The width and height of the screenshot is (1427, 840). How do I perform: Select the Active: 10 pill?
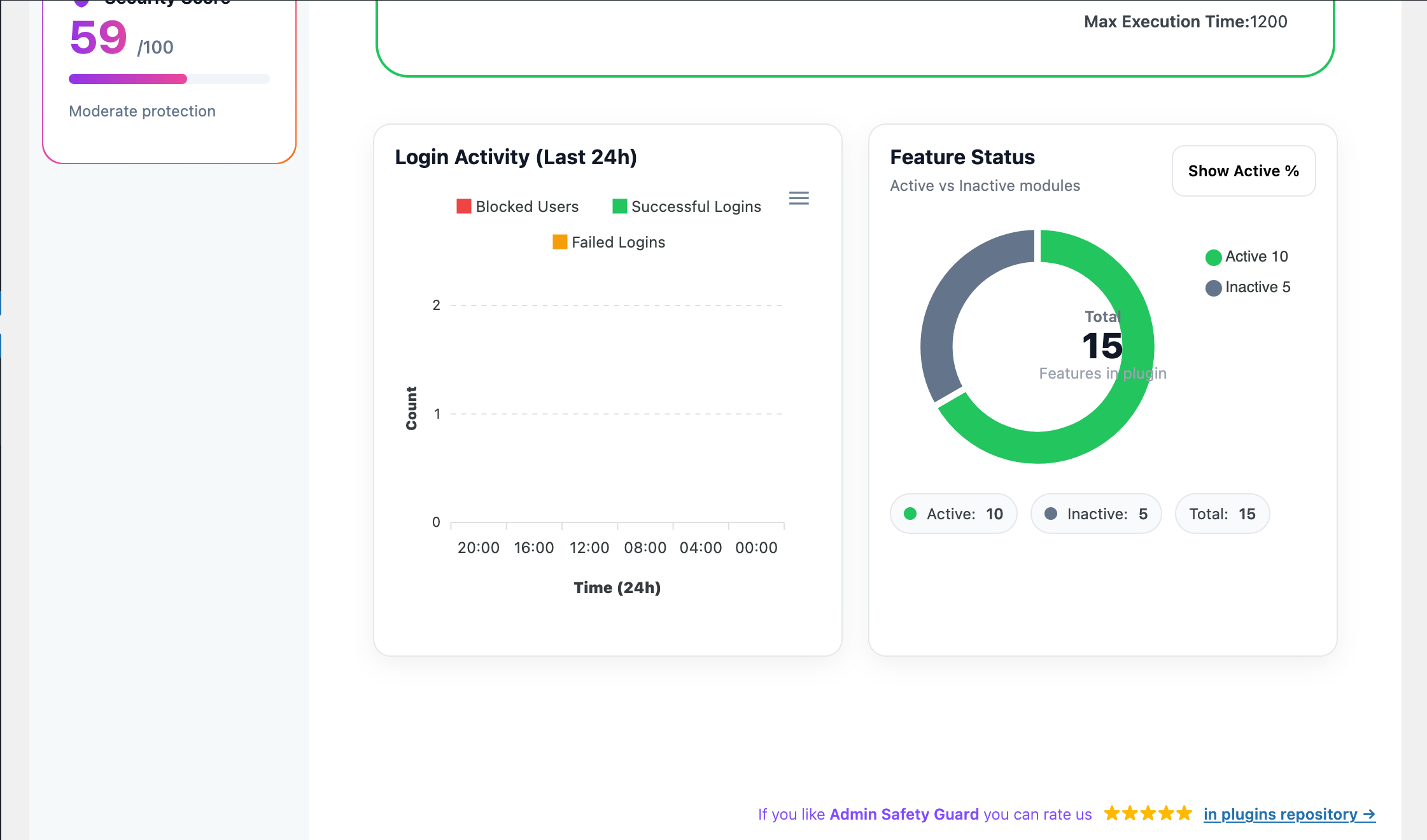pos(953,514)
